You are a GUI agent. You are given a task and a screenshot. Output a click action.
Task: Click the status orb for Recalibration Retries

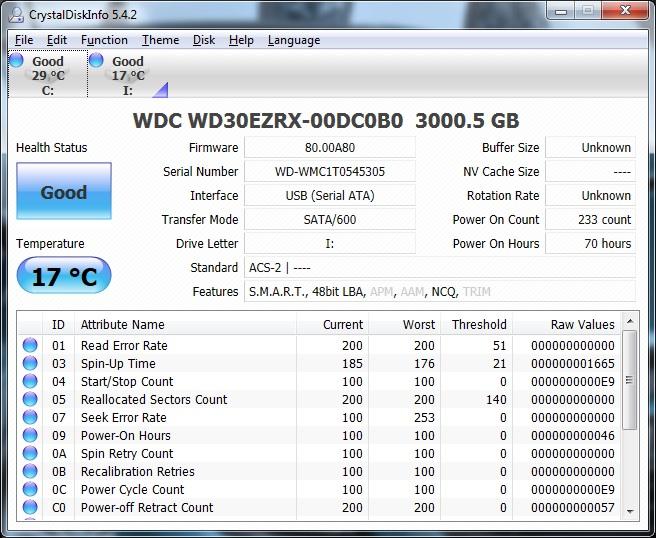click(30, 471)
